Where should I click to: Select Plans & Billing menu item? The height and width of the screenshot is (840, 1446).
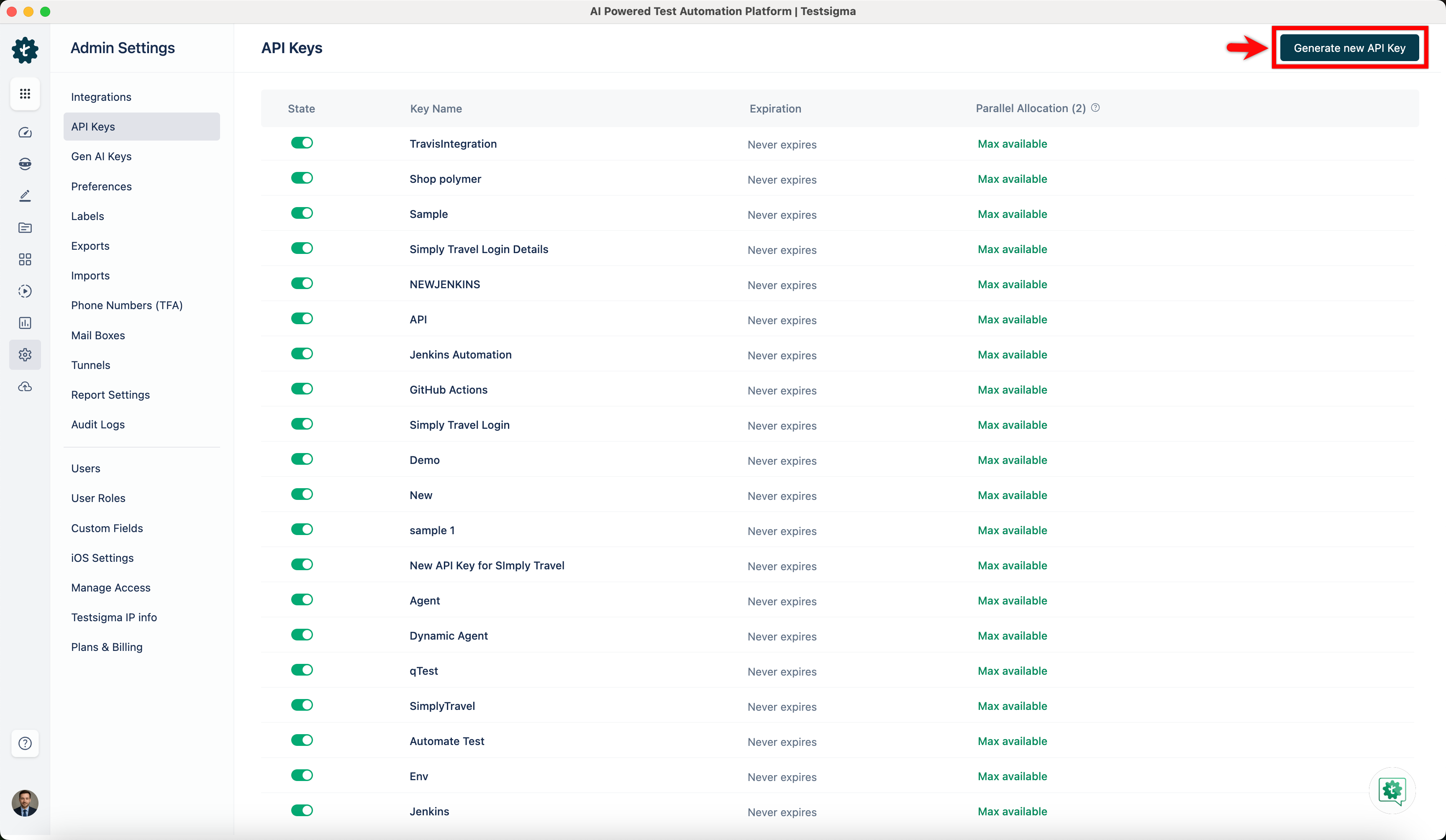[x=107, y=647]
